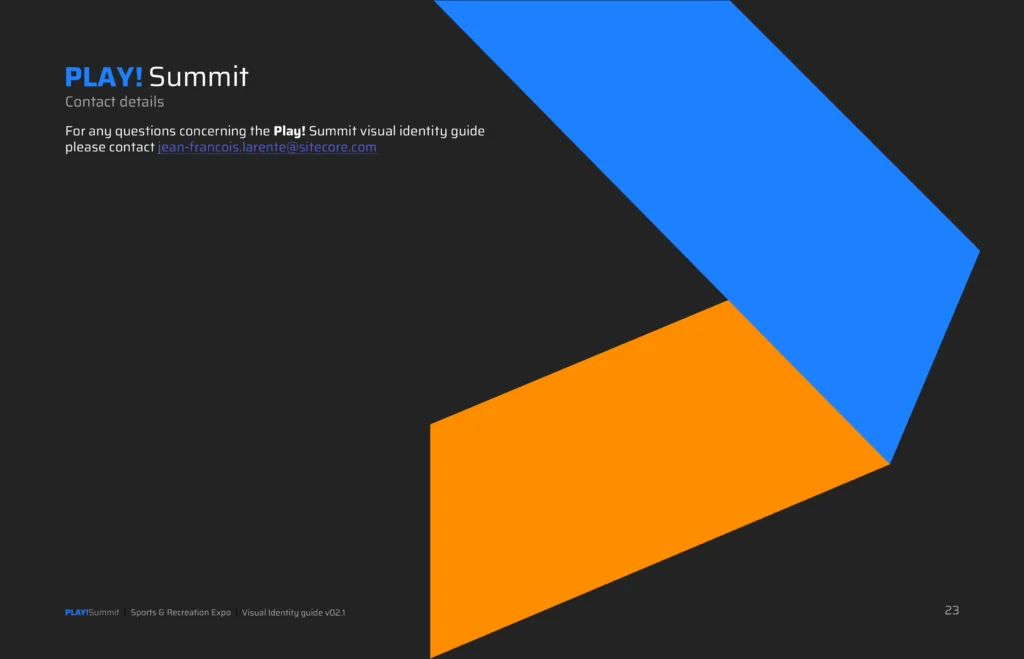Click the word Summit in the heading
Screen dimensions: 1024x659
point(199,77)
